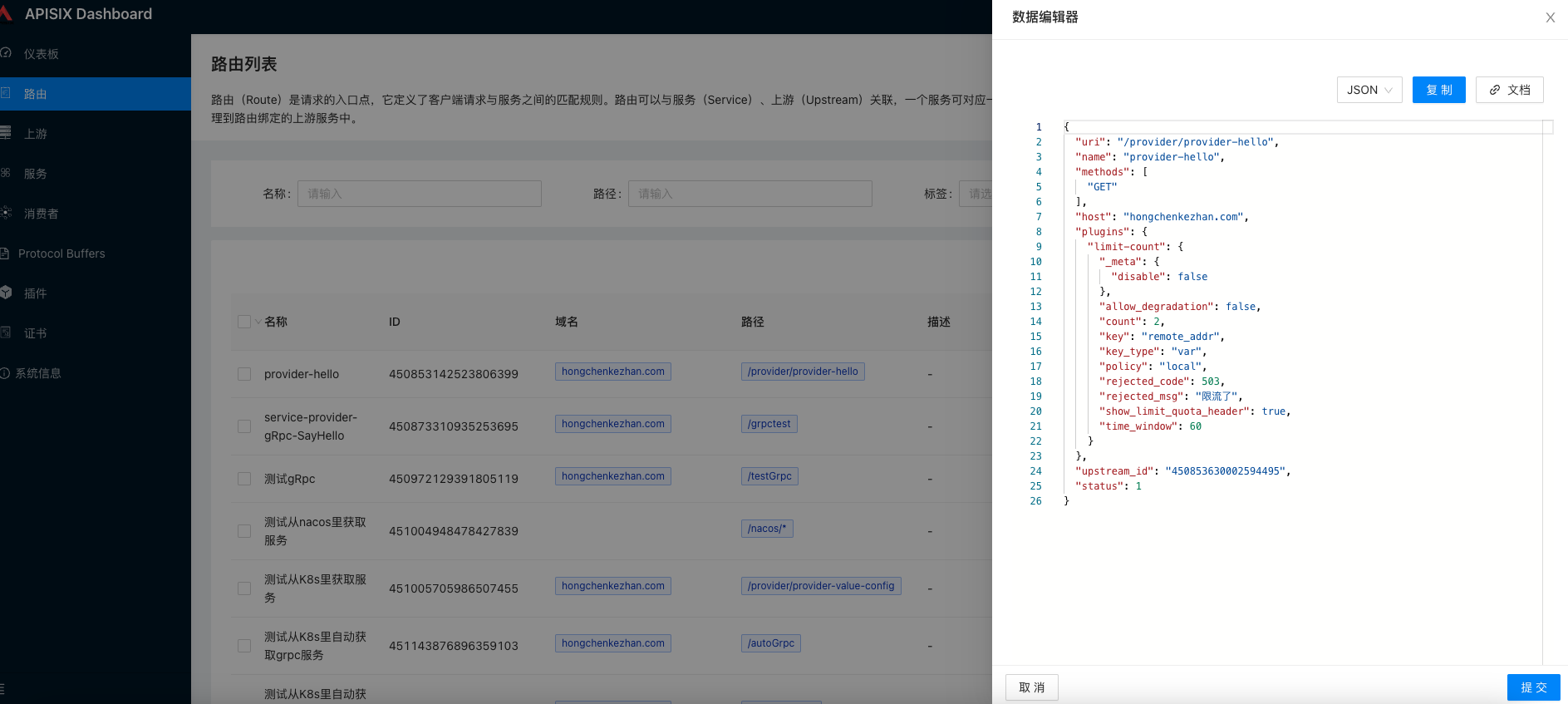Check the provider-hello row checkbox
Image resolution: width=1568 pixels, height=704 pixels.
tap(244, 374)
